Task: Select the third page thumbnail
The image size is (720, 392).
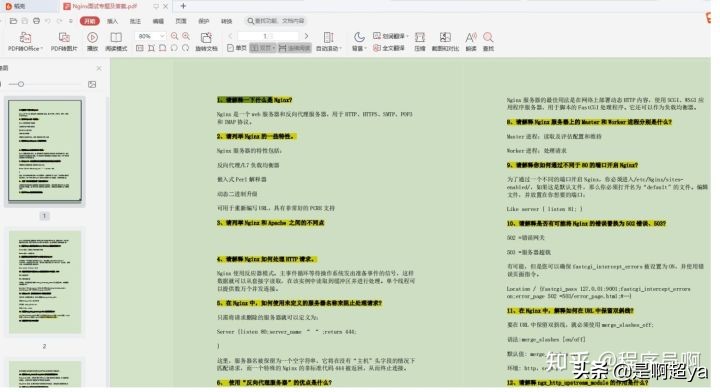Action: coord(45,374)
